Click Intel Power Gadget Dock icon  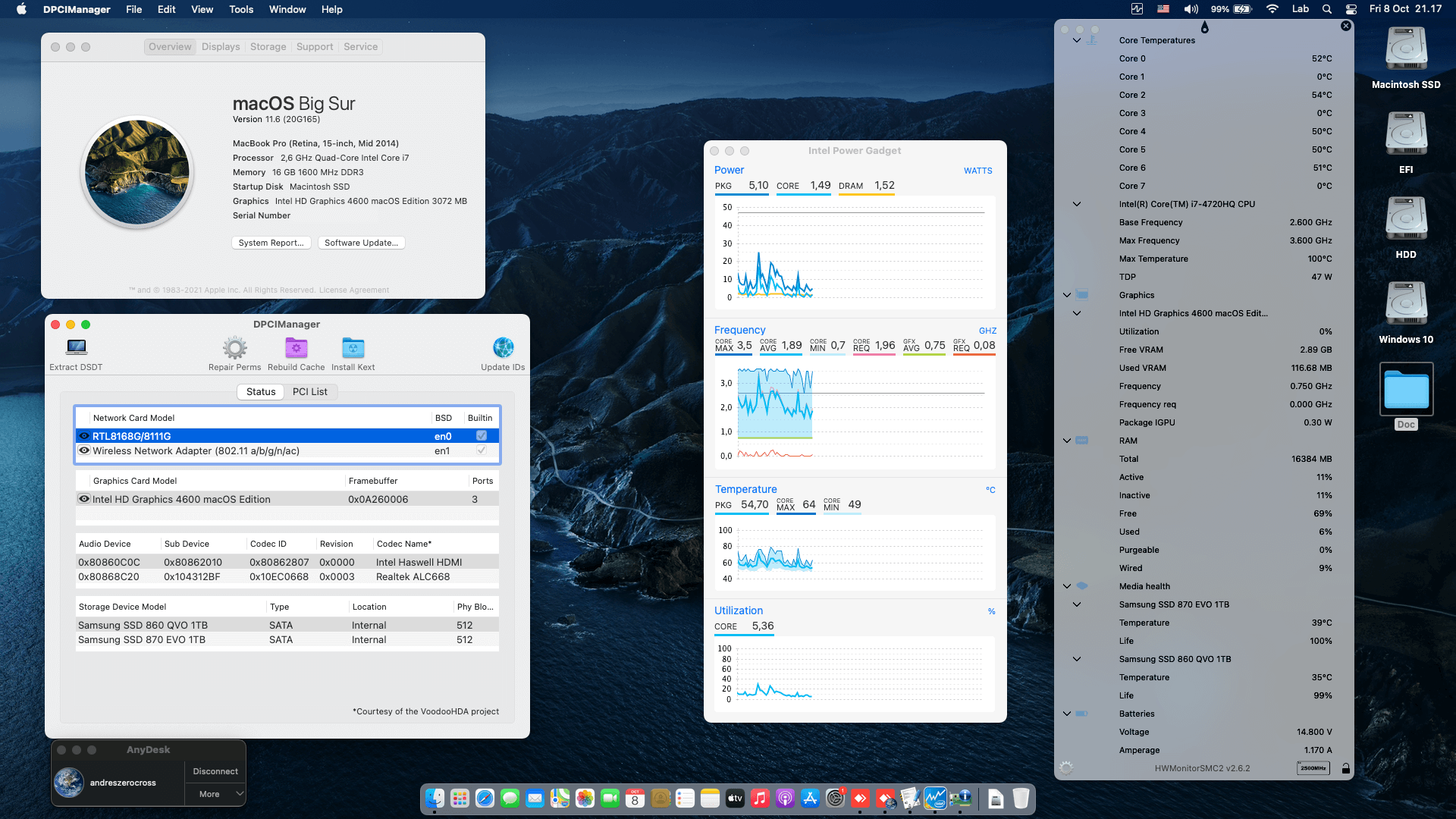click(x=935, y=798)
